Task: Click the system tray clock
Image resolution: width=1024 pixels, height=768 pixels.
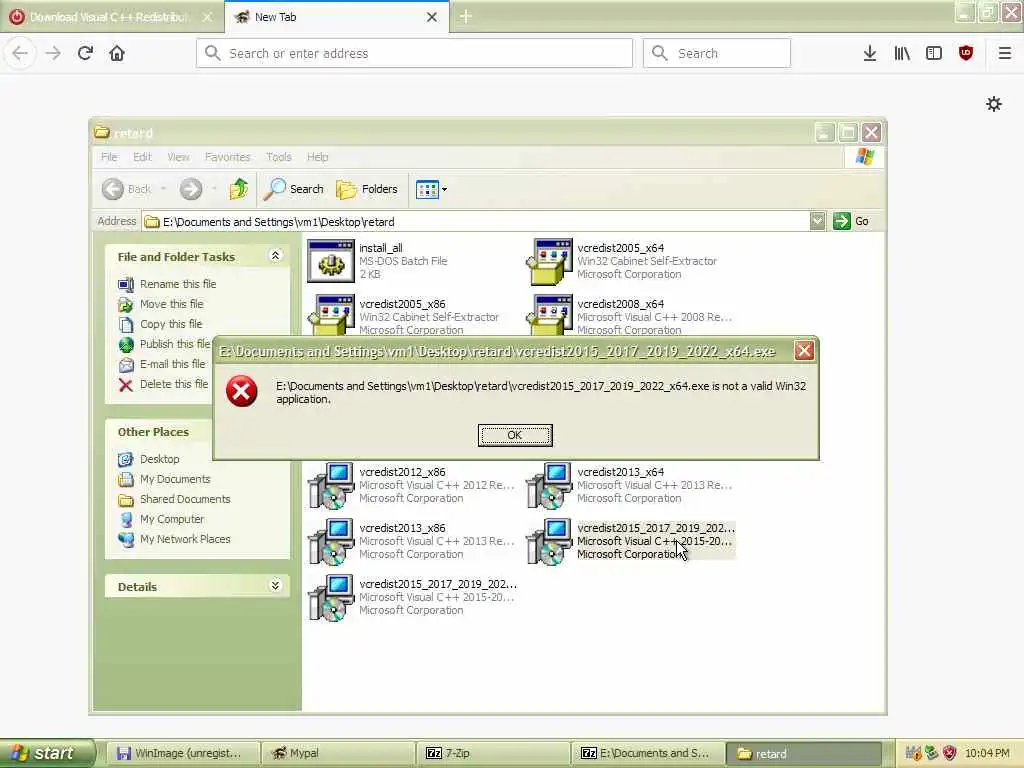Action: coord(987,754)
